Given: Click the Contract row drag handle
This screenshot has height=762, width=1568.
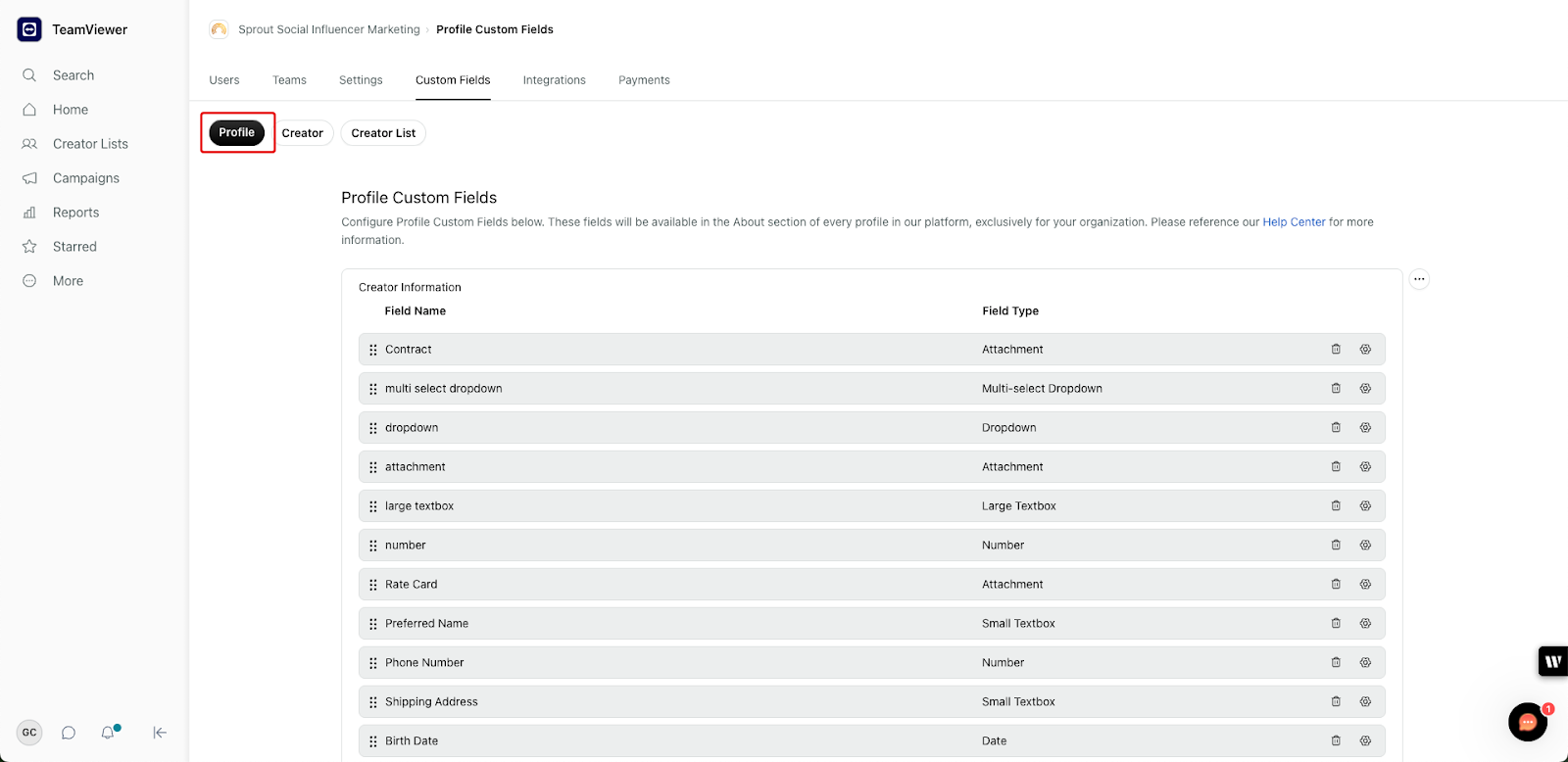Looking at the screenshot, I should coord(373,350).
